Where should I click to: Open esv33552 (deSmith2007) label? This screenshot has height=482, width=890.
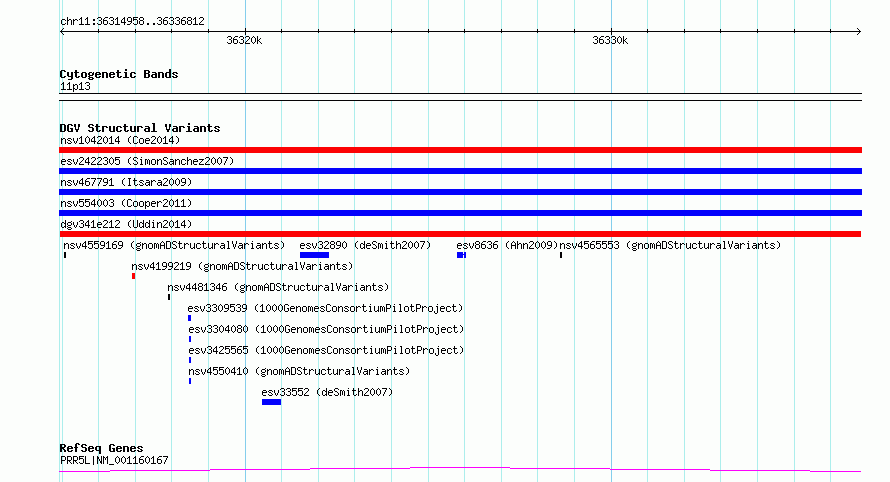327,392
